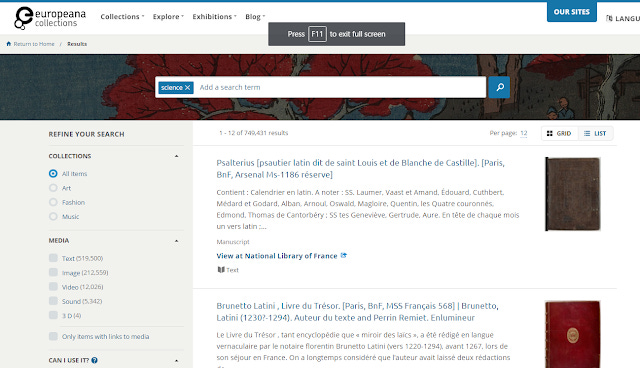Image resolution: width=640 pixels, height=368 pixels.
Task: Open the Per page 12 dropdown
Action: [x=524, y=133]
